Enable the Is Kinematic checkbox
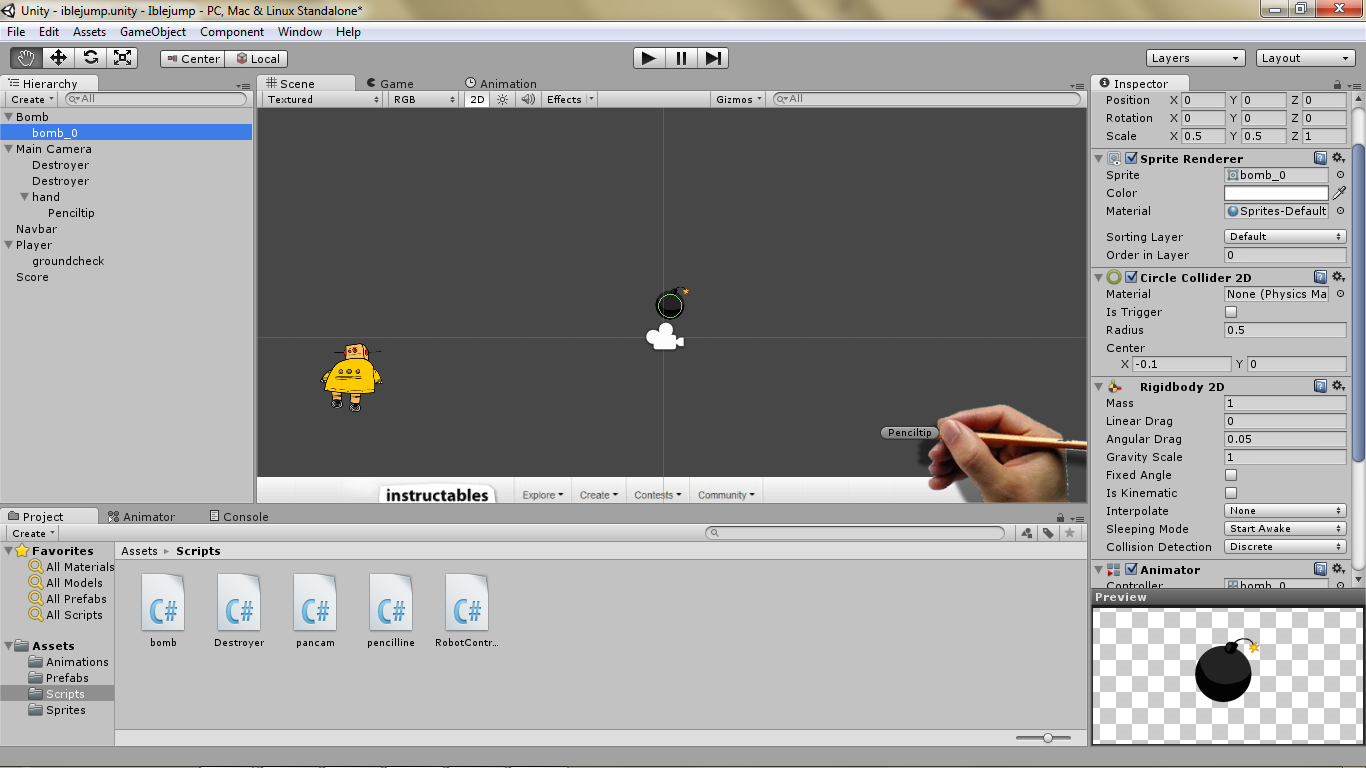This screenshot has height=768, width=1366. click(1231, 493)
